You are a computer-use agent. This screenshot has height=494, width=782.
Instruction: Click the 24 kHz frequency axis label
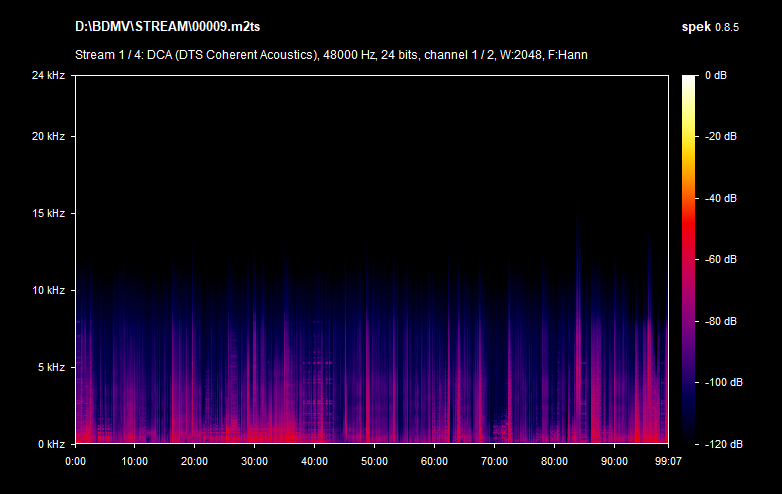47,75
